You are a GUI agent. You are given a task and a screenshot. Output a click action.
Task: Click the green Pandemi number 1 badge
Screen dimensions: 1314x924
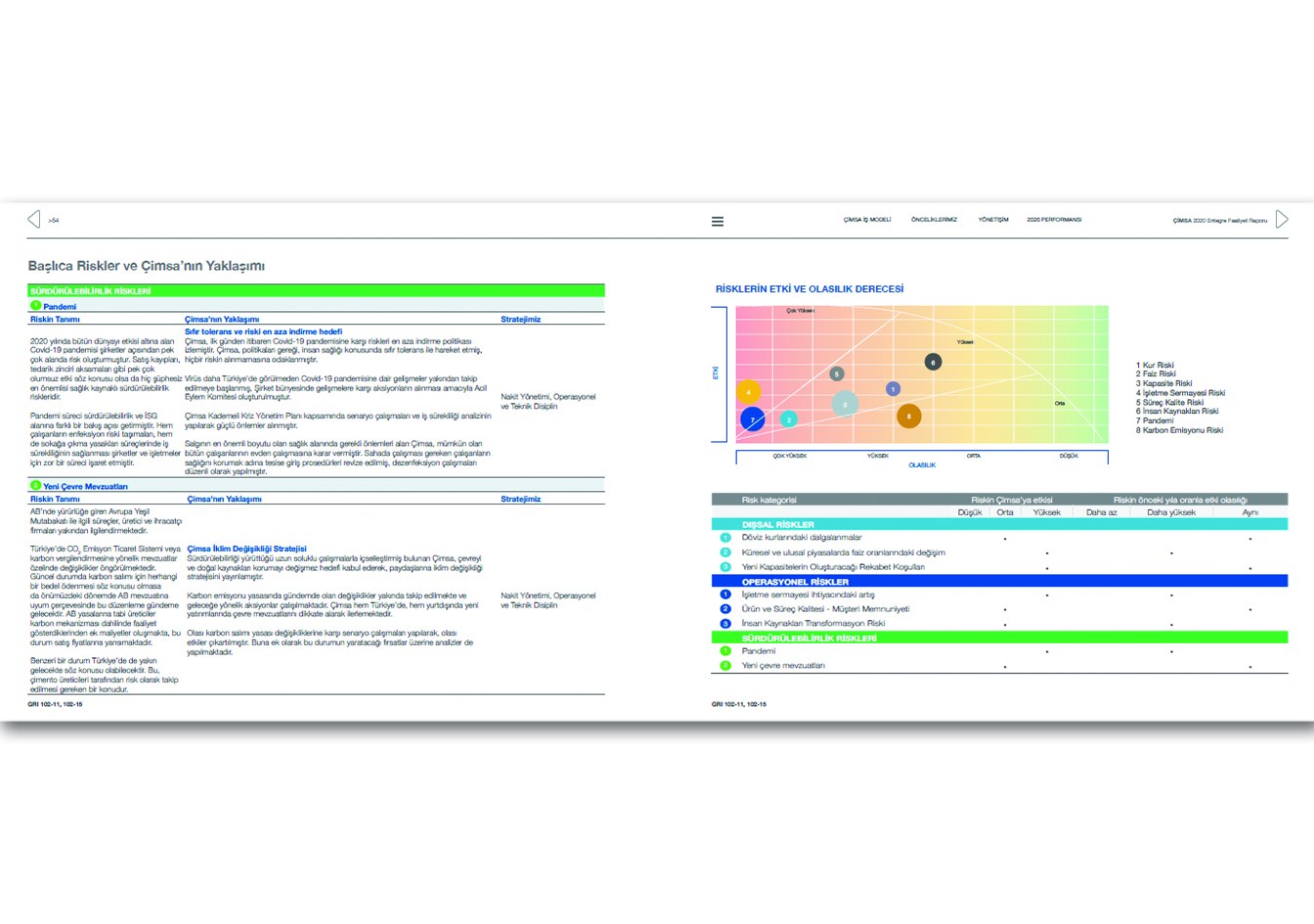[35, 306]
